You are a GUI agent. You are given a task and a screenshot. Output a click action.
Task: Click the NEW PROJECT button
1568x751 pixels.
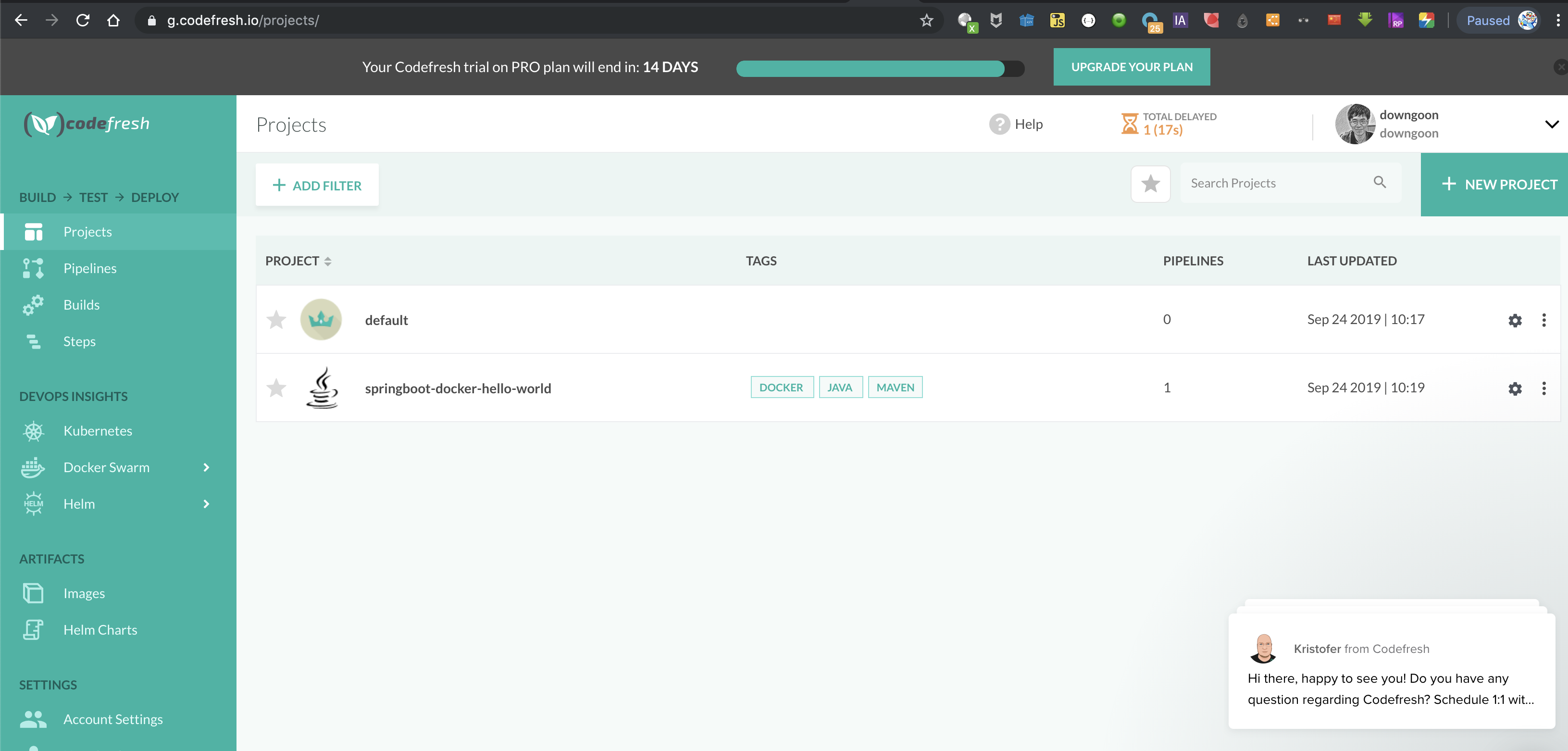1499,185
